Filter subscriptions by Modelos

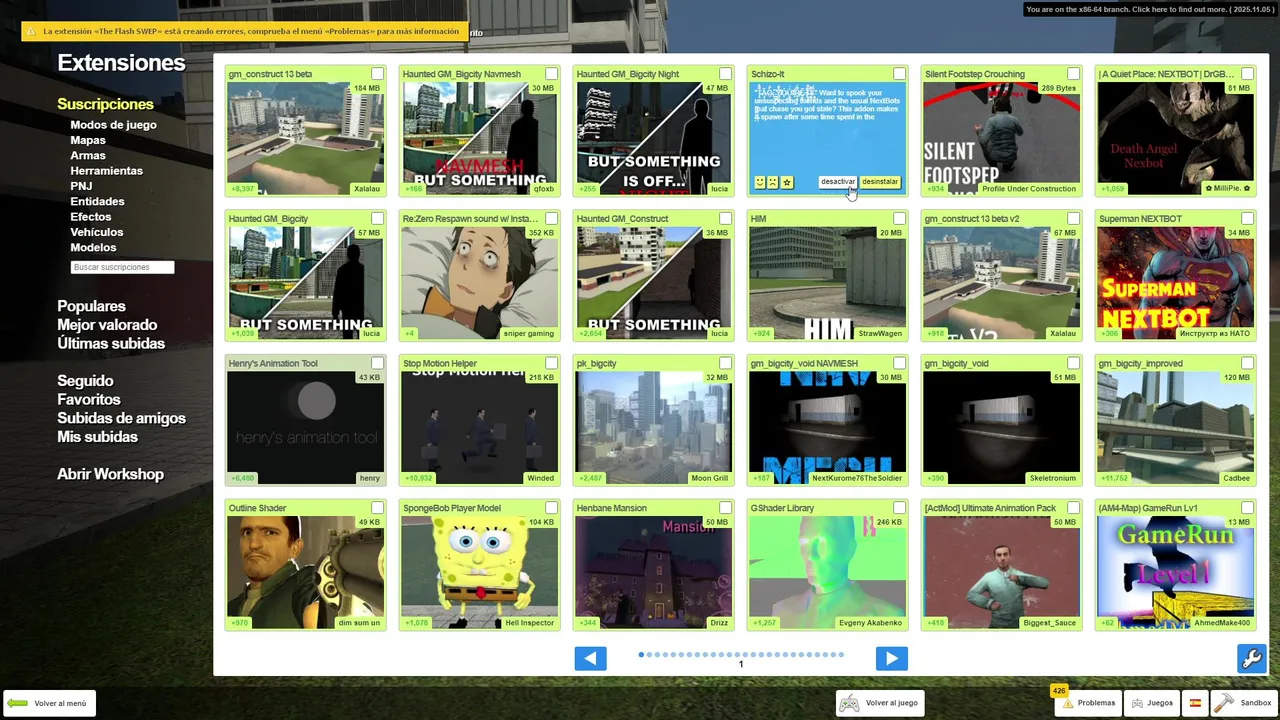click(93, 247)
